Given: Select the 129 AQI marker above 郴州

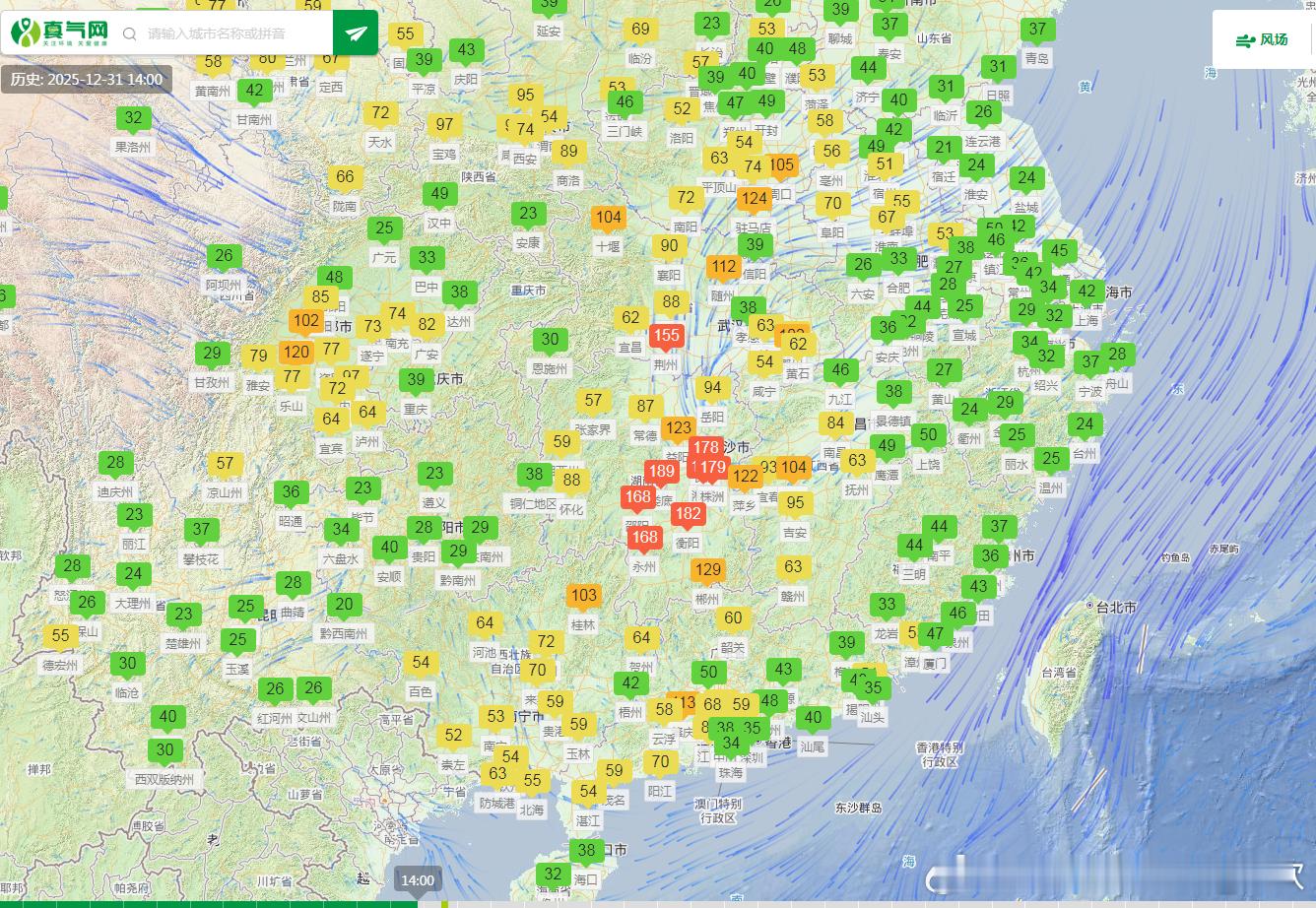Looking at the screenshot, I should click(707, 569).
